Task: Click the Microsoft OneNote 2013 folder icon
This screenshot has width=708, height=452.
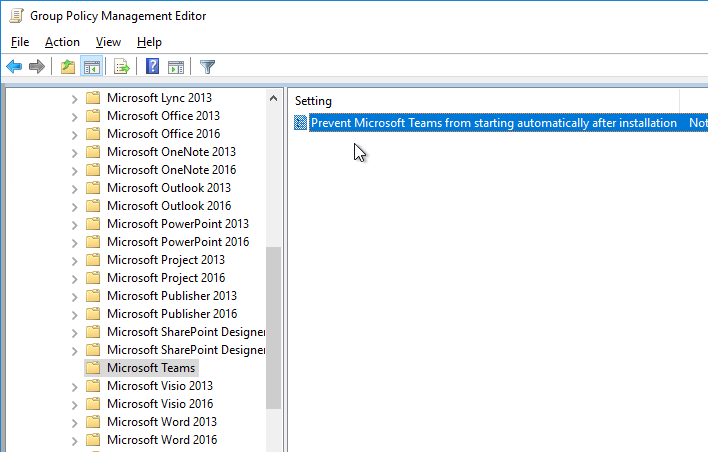Action: tap(93, 152)
